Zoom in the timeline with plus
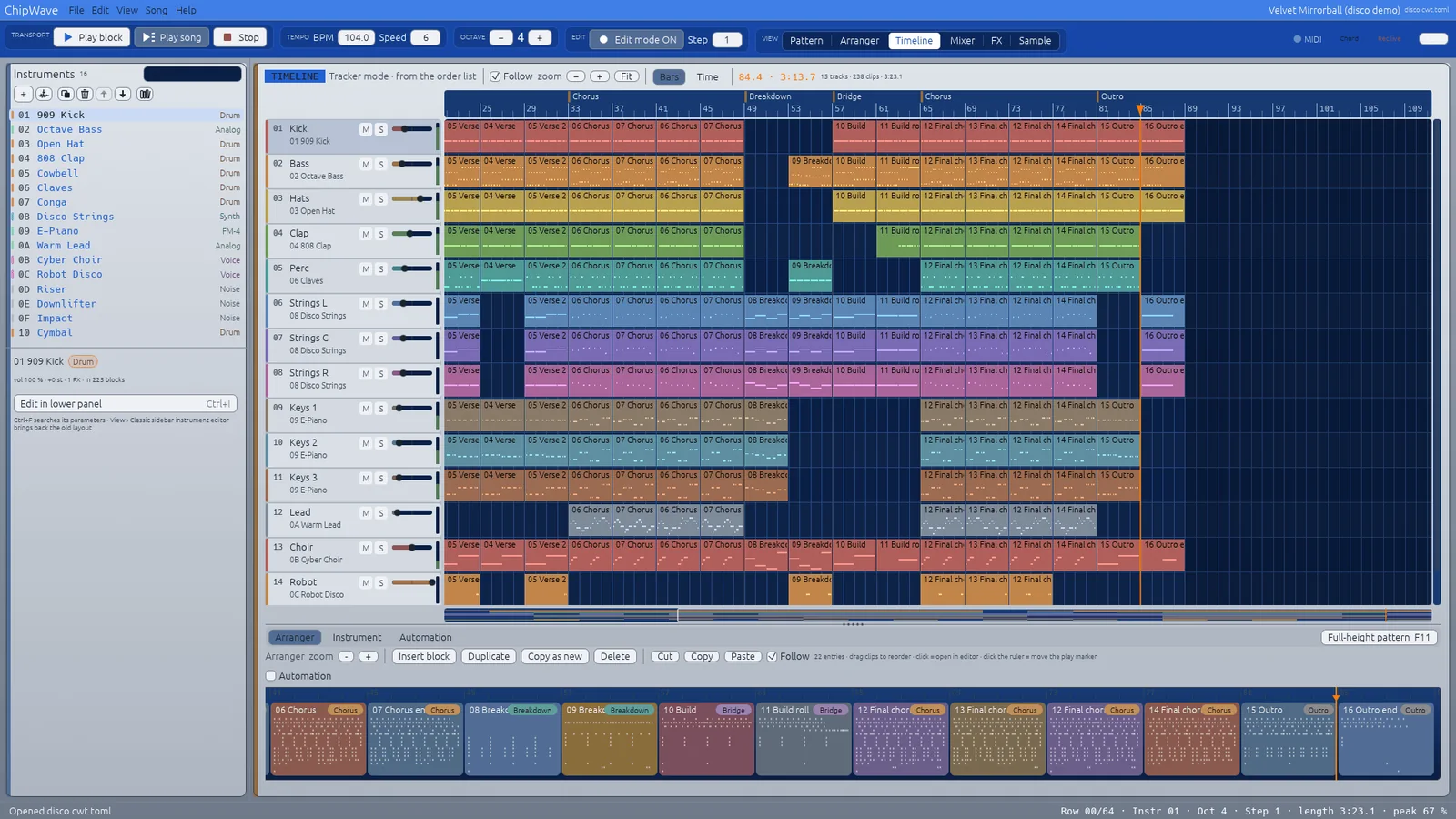Image resolution: width=1456 pixels, height=819 pixels. [600, 76]
